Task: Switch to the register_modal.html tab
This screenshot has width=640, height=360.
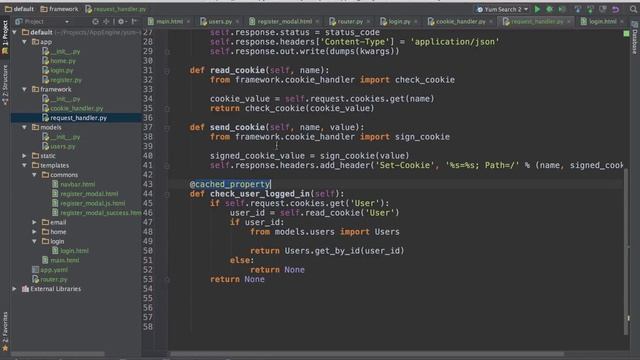Action: (284, 21)
